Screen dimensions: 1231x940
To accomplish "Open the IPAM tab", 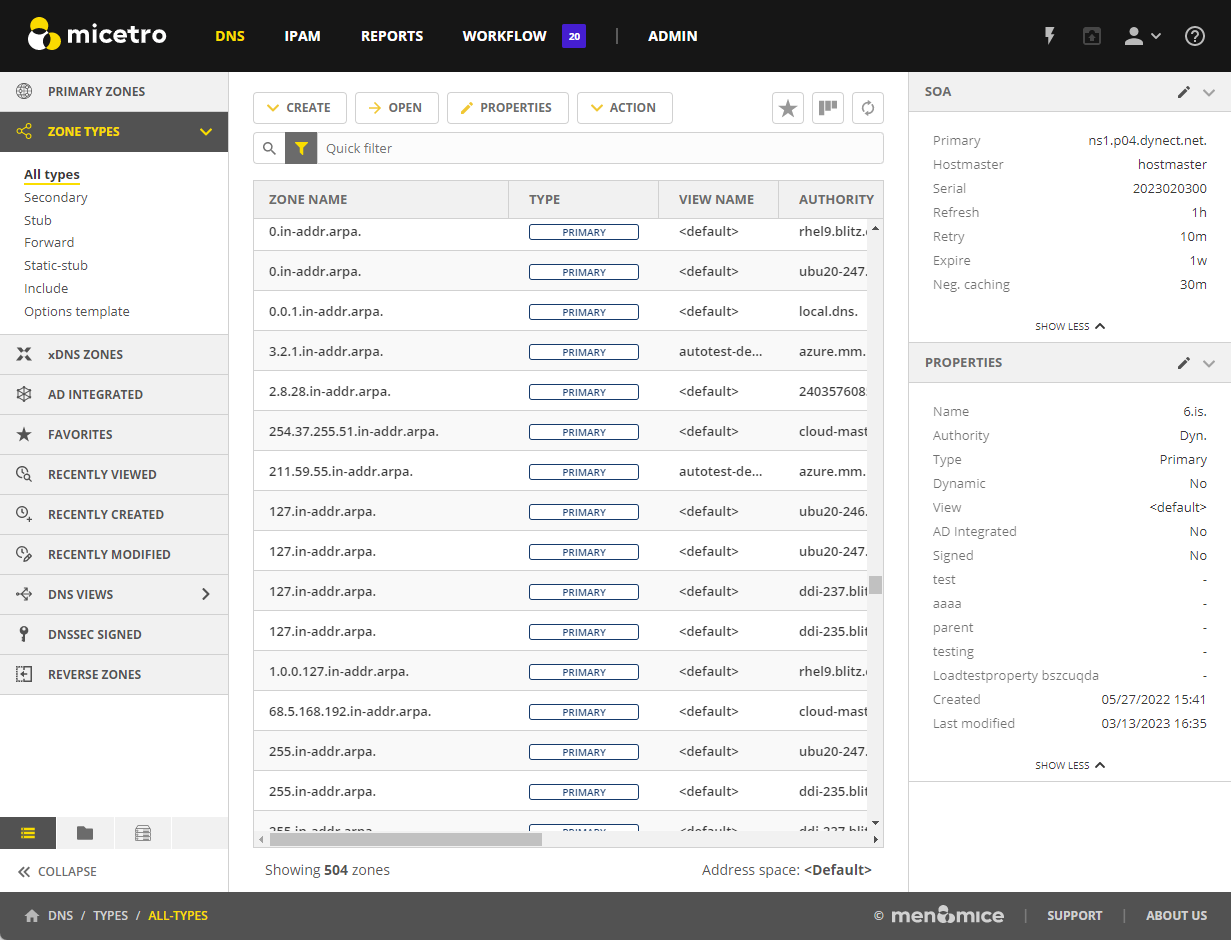I will pos(302,36).
